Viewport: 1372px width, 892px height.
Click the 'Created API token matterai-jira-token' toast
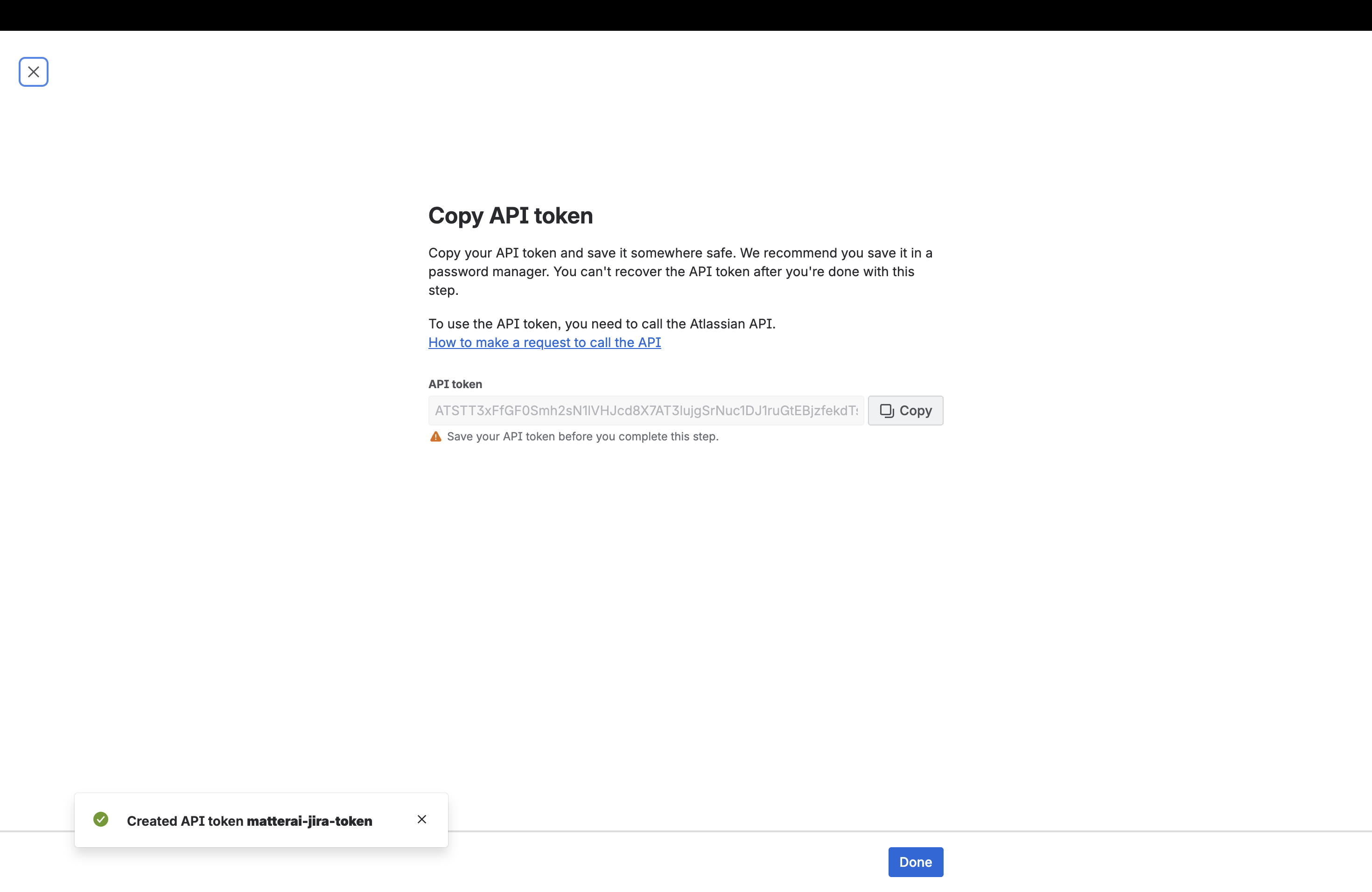(250, 821)
